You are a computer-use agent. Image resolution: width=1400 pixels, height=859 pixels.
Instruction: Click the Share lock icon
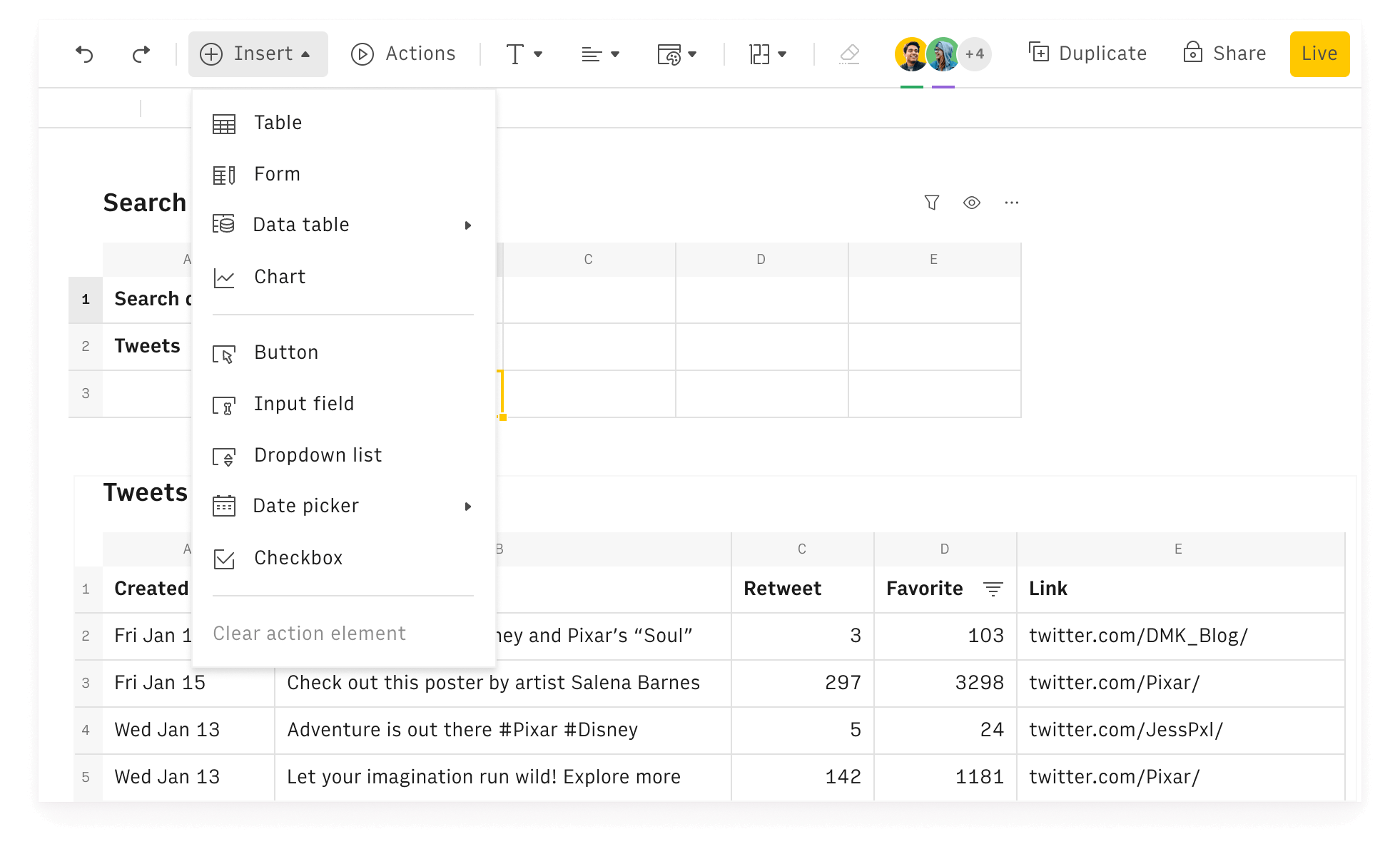(1192, 53)
